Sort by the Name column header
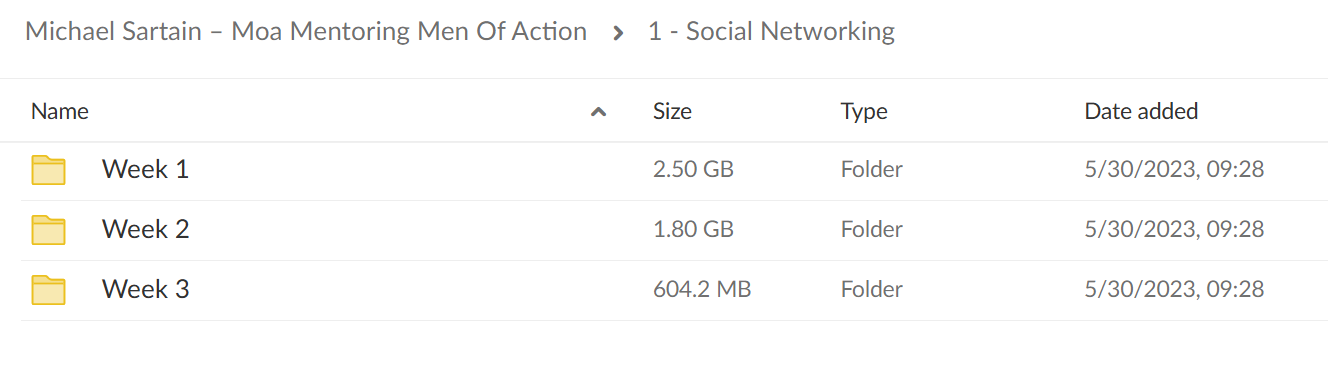The height and width of the screenshot is (375, 1328). tap(60, 112)
